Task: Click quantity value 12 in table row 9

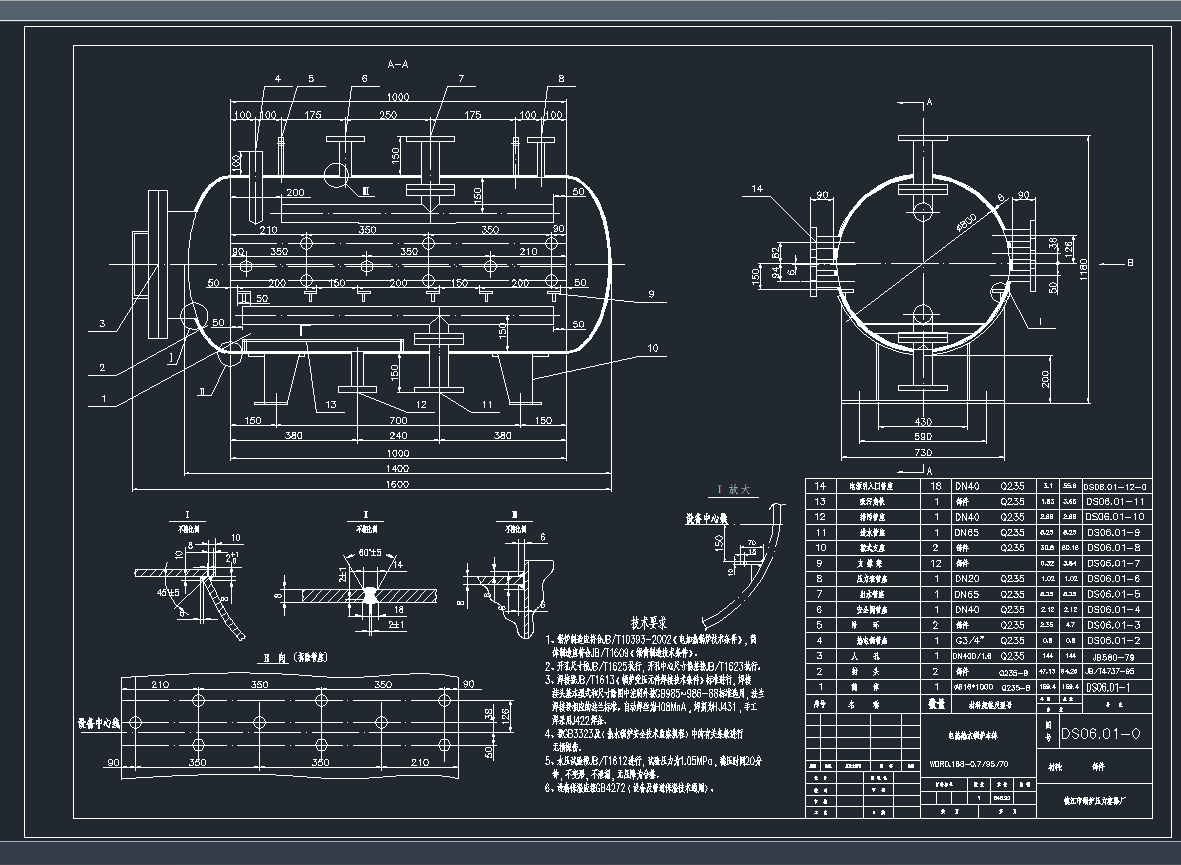Action: click(x=935, y=563)
